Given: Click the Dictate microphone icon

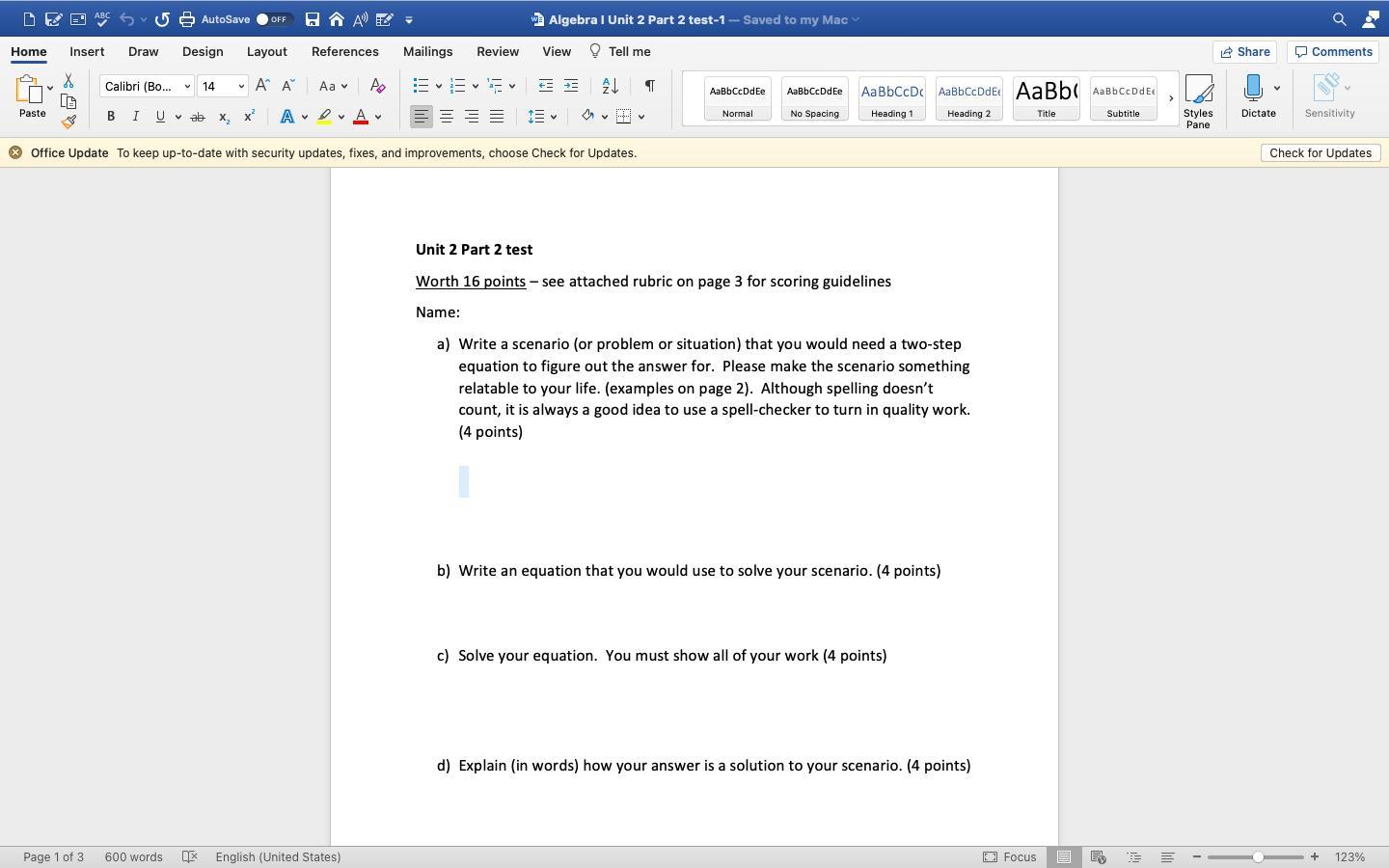Looking at the screenshot, I should click(1253, 89).
